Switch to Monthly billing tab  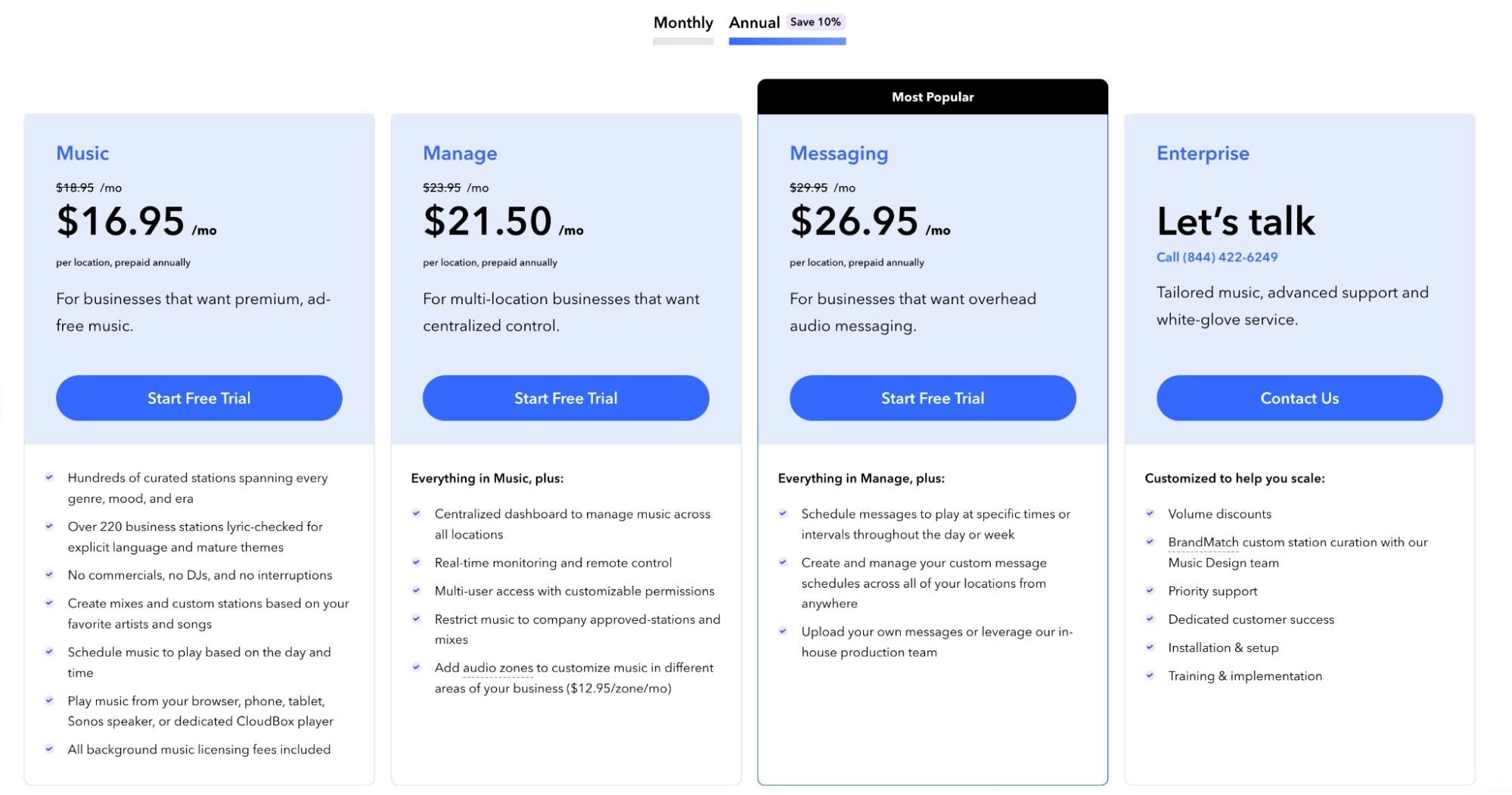tap(683, 23)
